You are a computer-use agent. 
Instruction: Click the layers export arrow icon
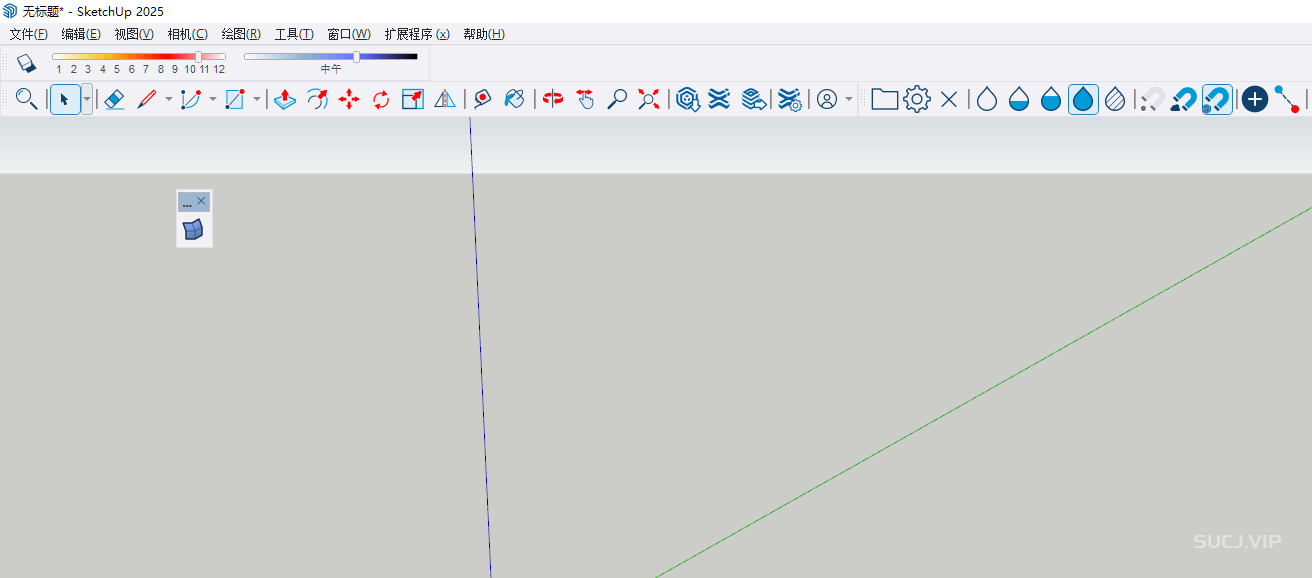point(753,99)
